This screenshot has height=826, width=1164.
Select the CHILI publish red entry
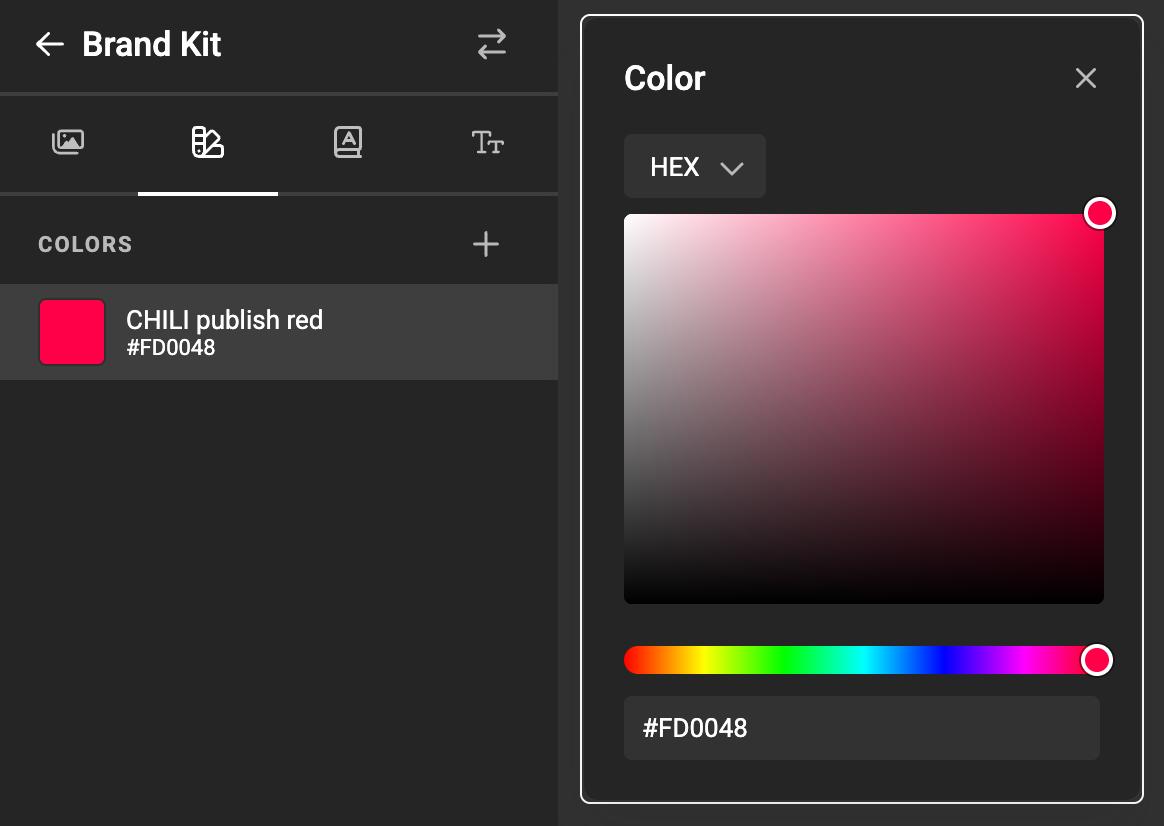point(223,332)
